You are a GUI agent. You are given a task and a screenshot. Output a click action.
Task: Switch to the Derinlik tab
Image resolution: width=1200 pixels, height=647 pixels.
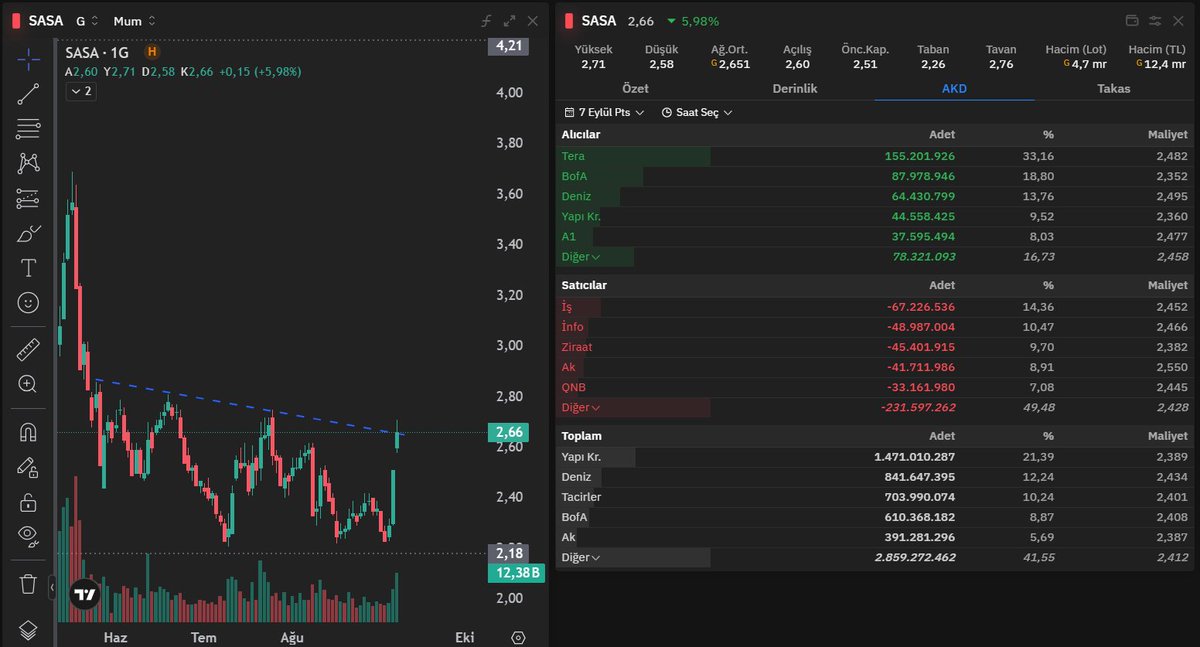pyautogui.click(x=795, y=89)
